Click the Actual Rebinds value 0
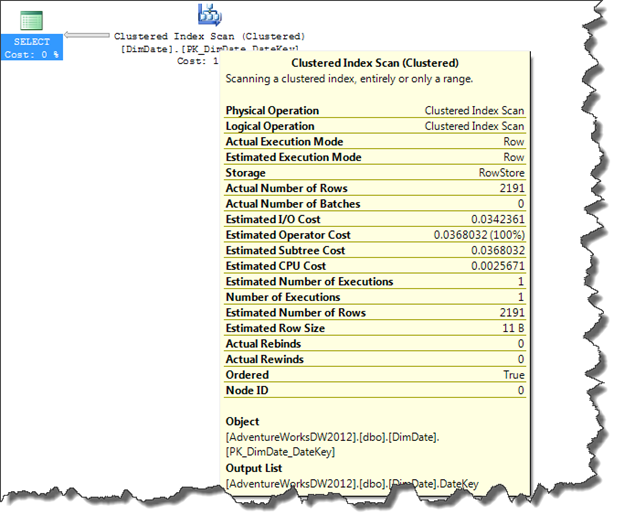 521,343
